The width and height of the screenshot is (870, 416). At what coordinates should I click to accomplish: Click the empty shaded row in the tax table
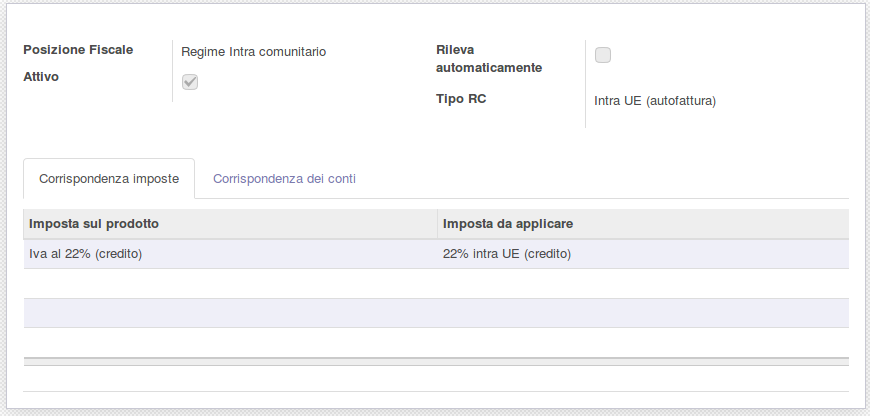(x=436, y=313)
